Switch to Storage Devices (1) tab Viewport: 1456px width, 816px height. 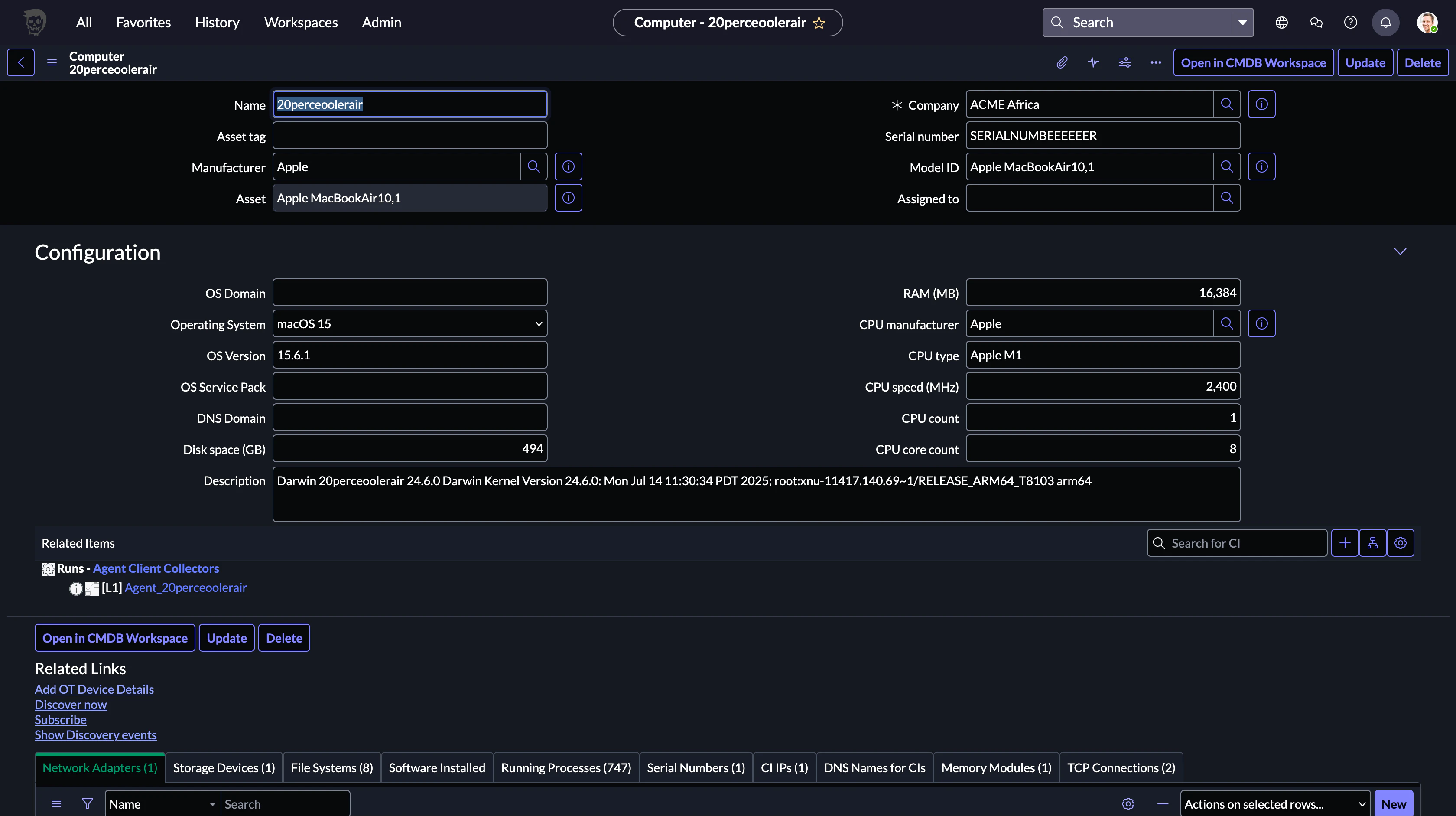click(224, 767)
